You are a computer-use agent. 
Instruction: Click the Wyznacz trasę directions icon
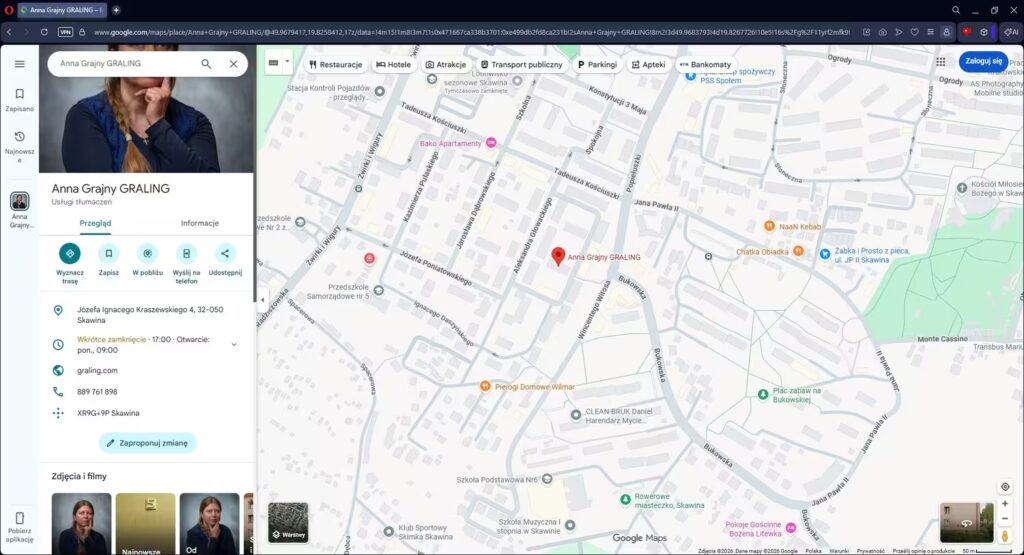70,253
